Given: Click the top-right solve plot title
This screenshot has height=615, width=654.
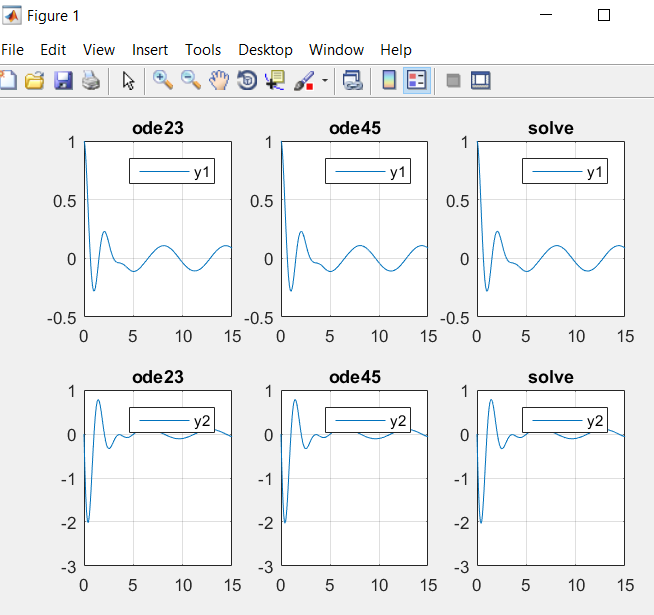Looking at the screenshot, I should coord(551,128).
